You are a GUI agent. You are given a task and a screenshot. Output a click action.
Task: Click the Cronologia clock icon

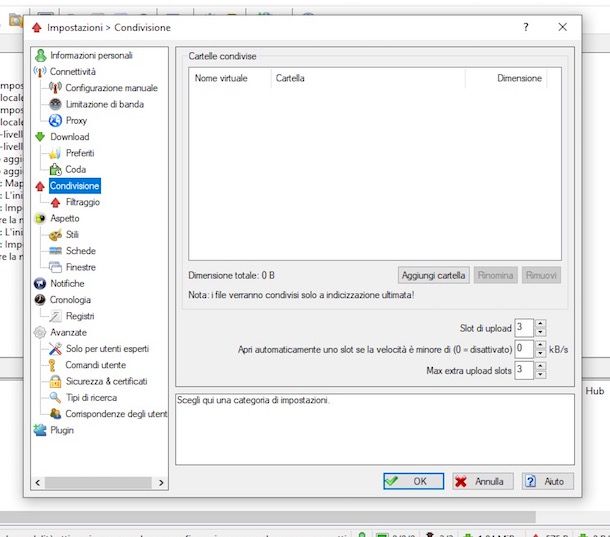click(x=40, y=299)
